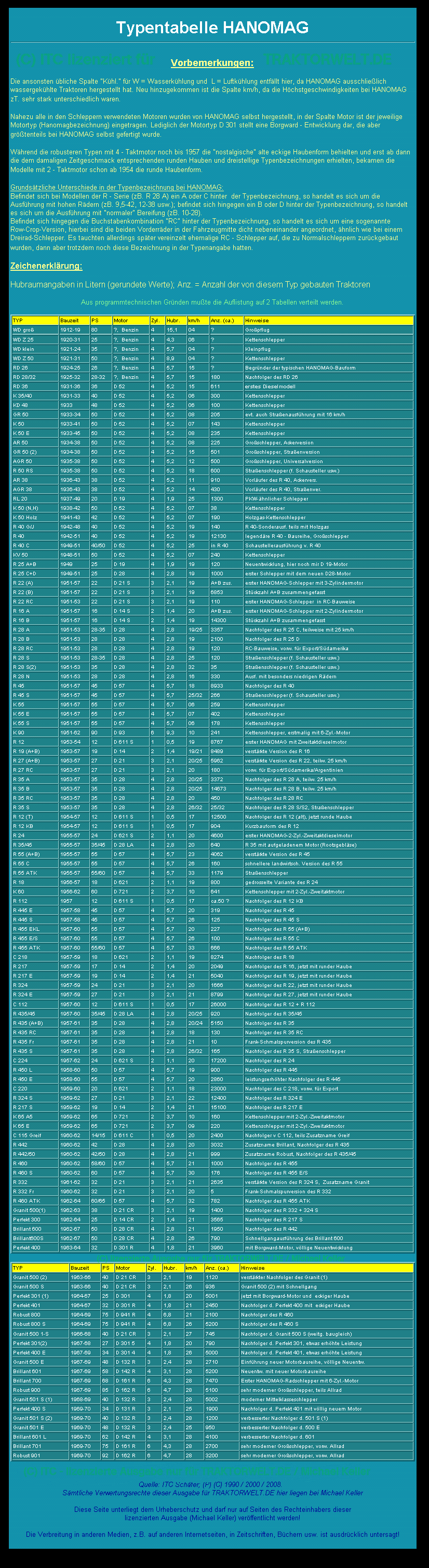
Task: Select the Brillant 600 type cell
Action: (x=35, y=1229)
